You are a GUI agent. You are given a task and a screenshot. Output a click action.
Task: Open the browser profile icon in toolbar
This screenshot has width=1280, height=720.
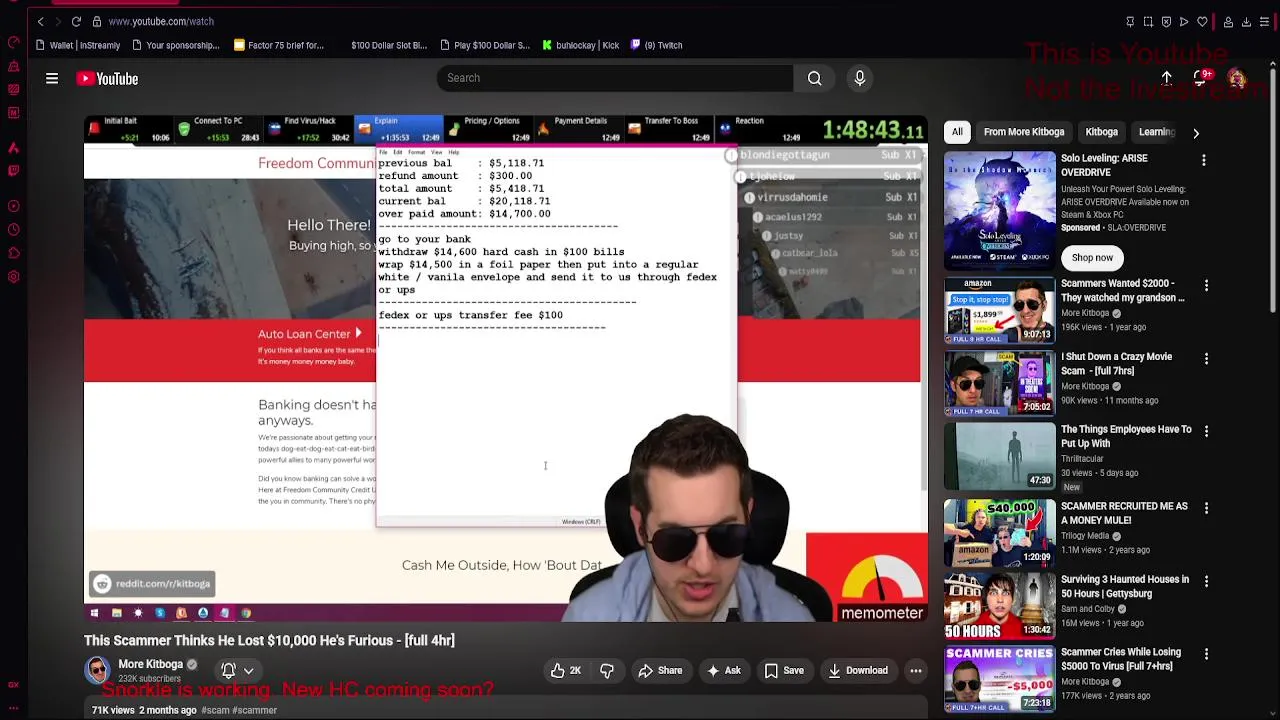pos(1229,21)
